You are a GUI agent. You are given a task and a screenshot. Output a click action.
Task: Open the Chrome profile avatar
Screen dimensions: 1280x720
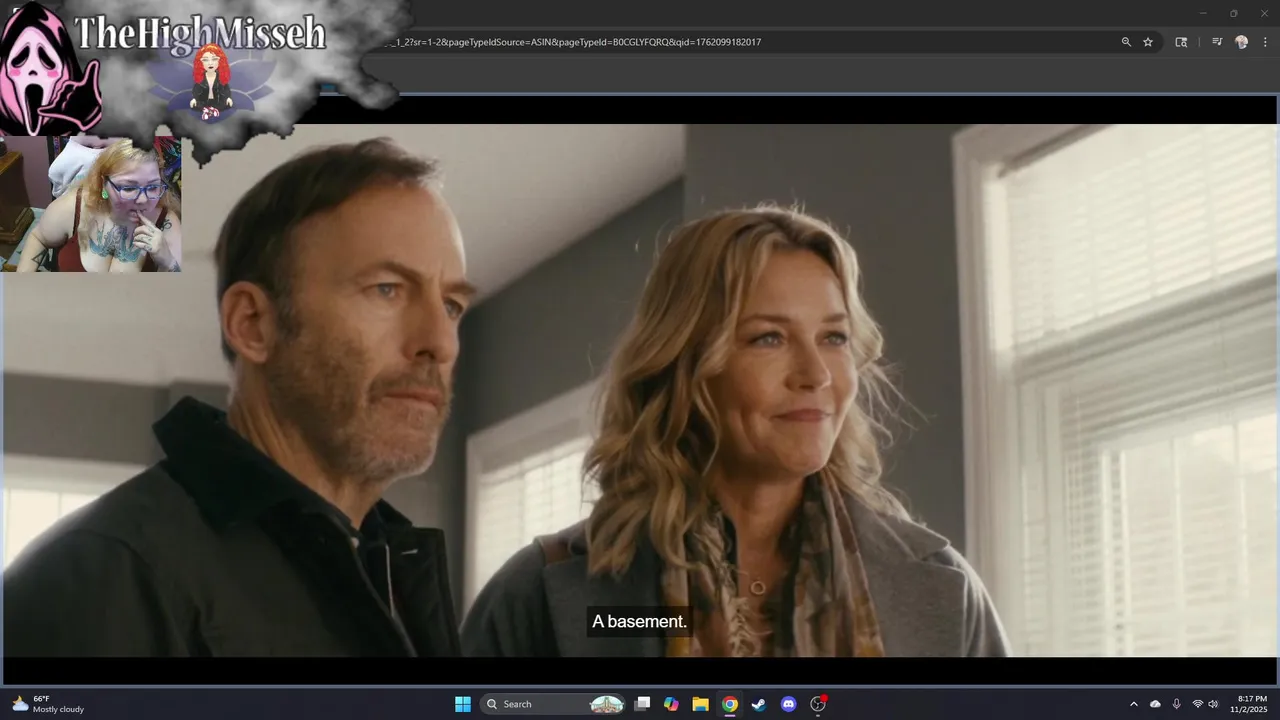click(1242, 42)
